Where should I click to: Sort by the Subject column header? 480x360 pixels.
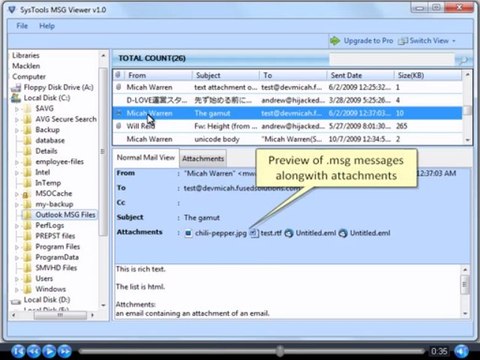coord(226,75)
